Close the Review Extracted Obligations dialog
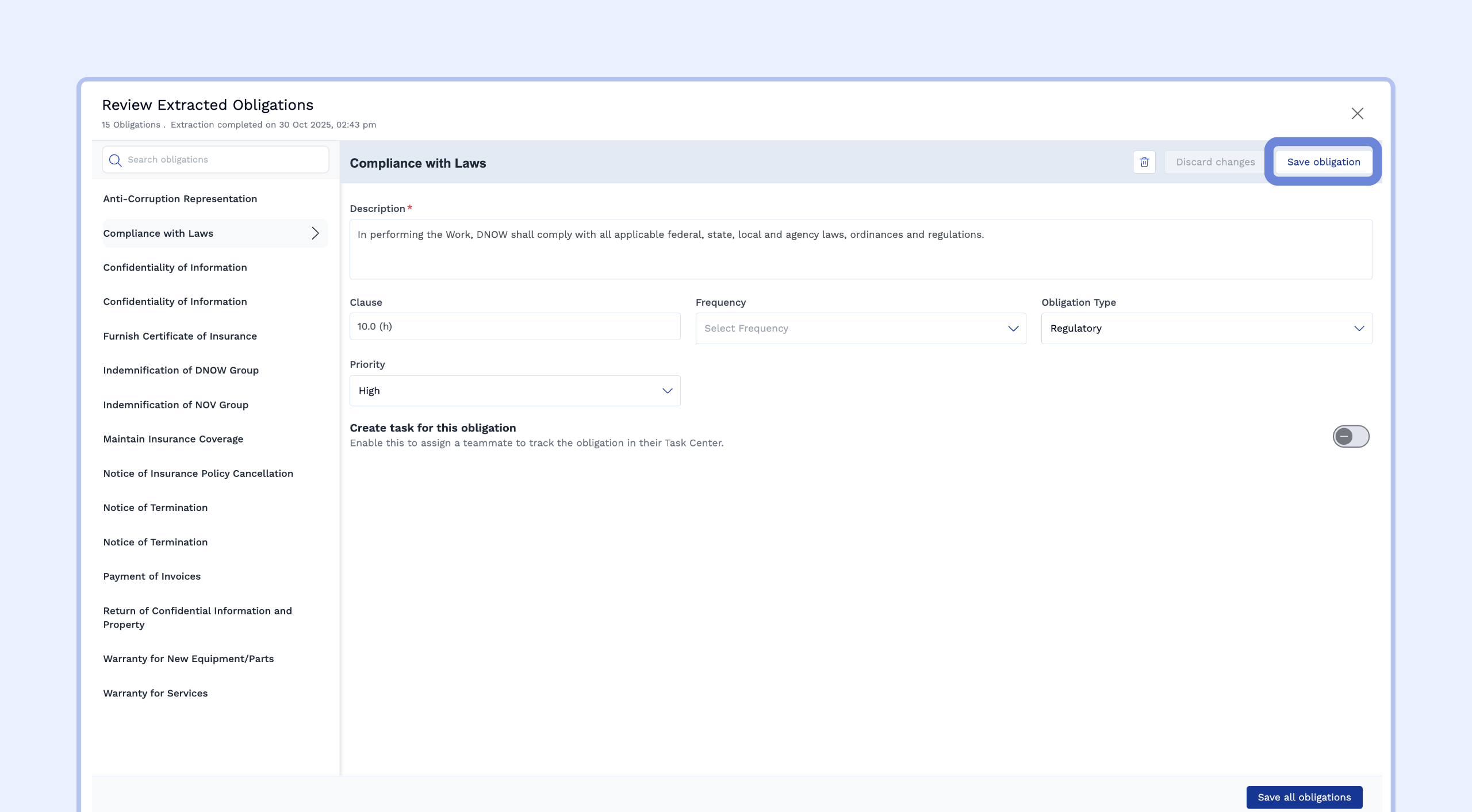This screenshot has width=1472, height=812. [x=1357, y=114]
